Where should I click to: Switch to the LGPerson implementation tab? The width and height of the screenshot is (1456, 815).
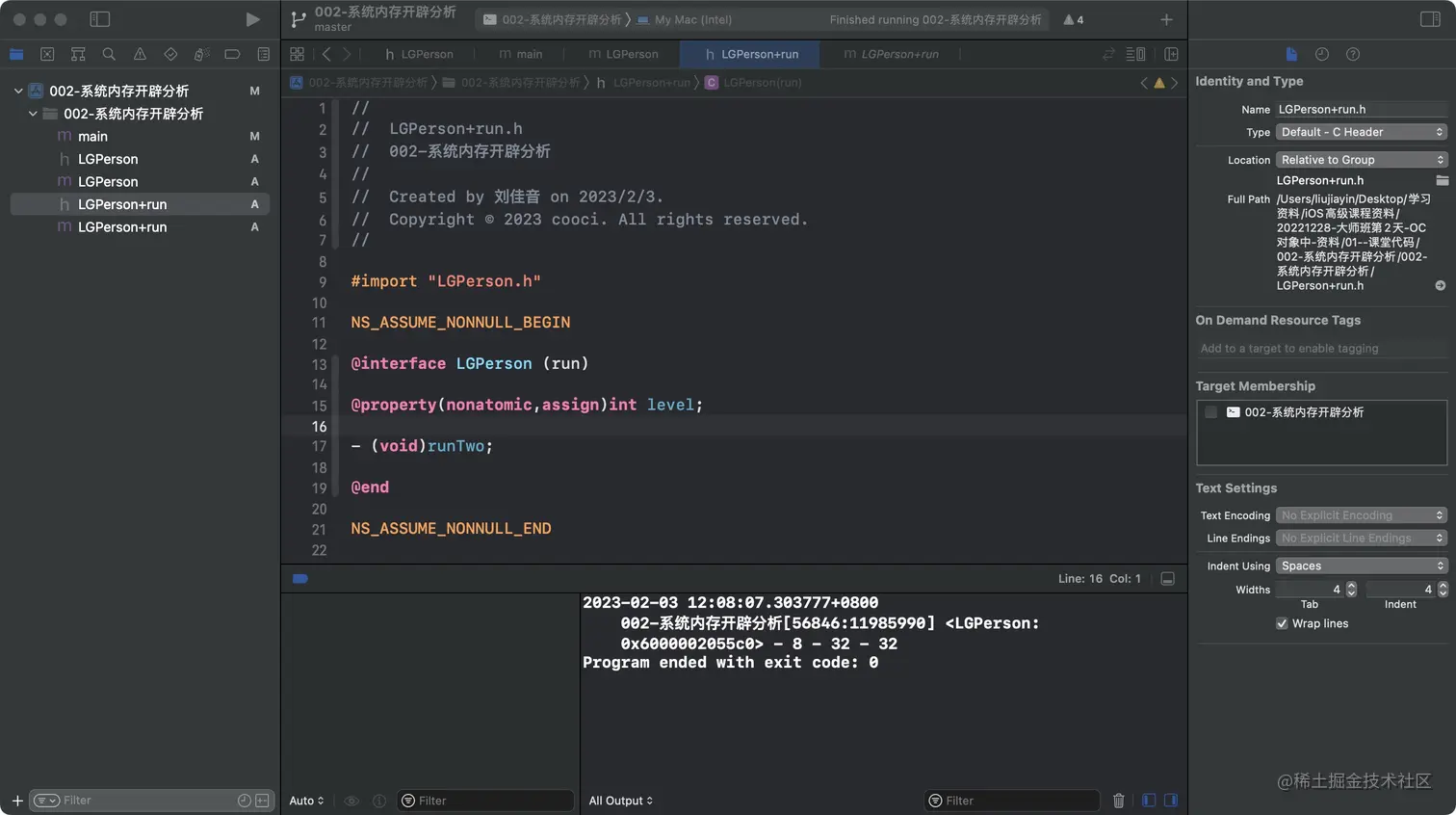point(623,54)
